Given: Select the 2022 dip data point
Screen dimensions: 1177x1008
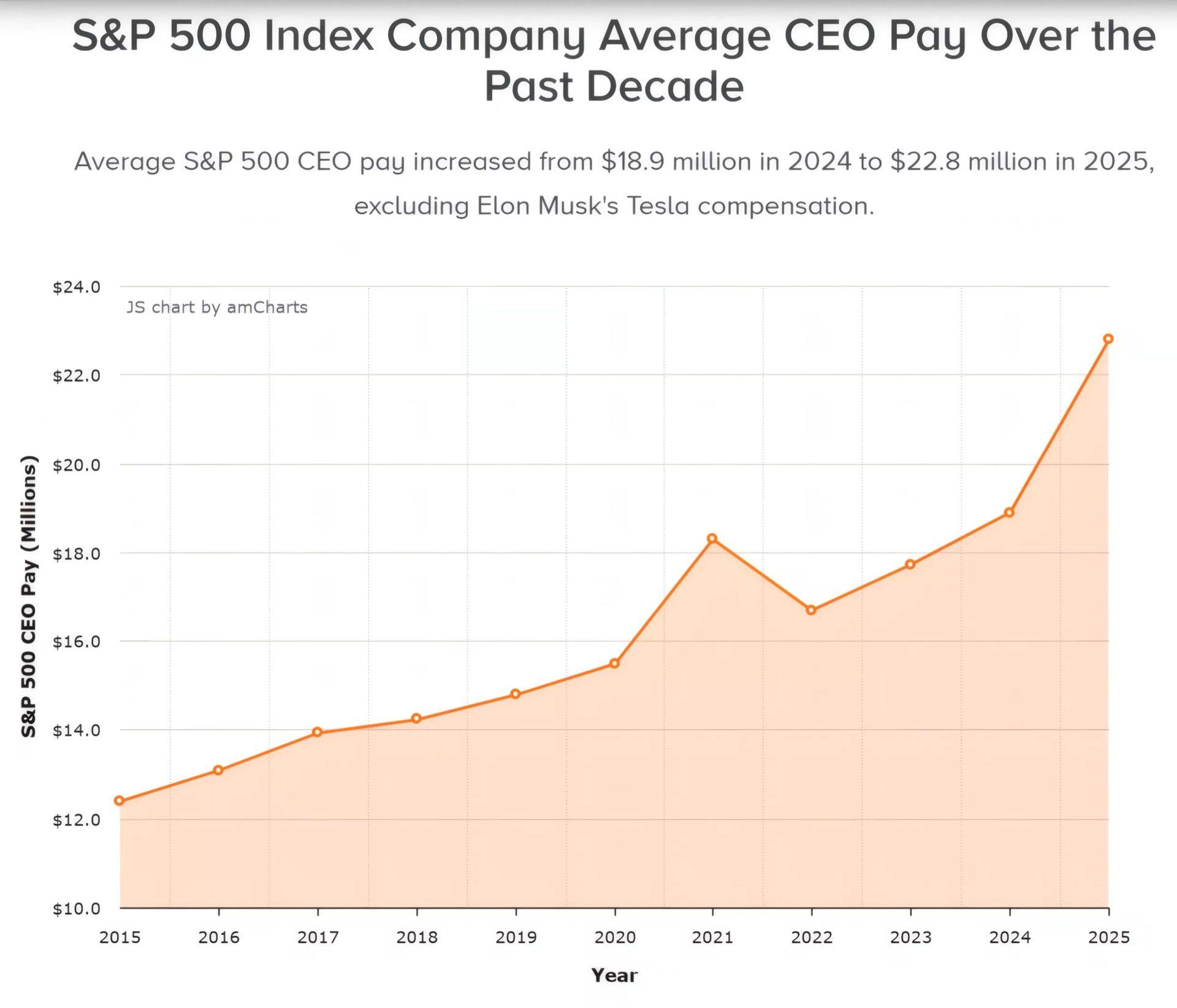Looking at the screenshot, I should coord(811,610).
